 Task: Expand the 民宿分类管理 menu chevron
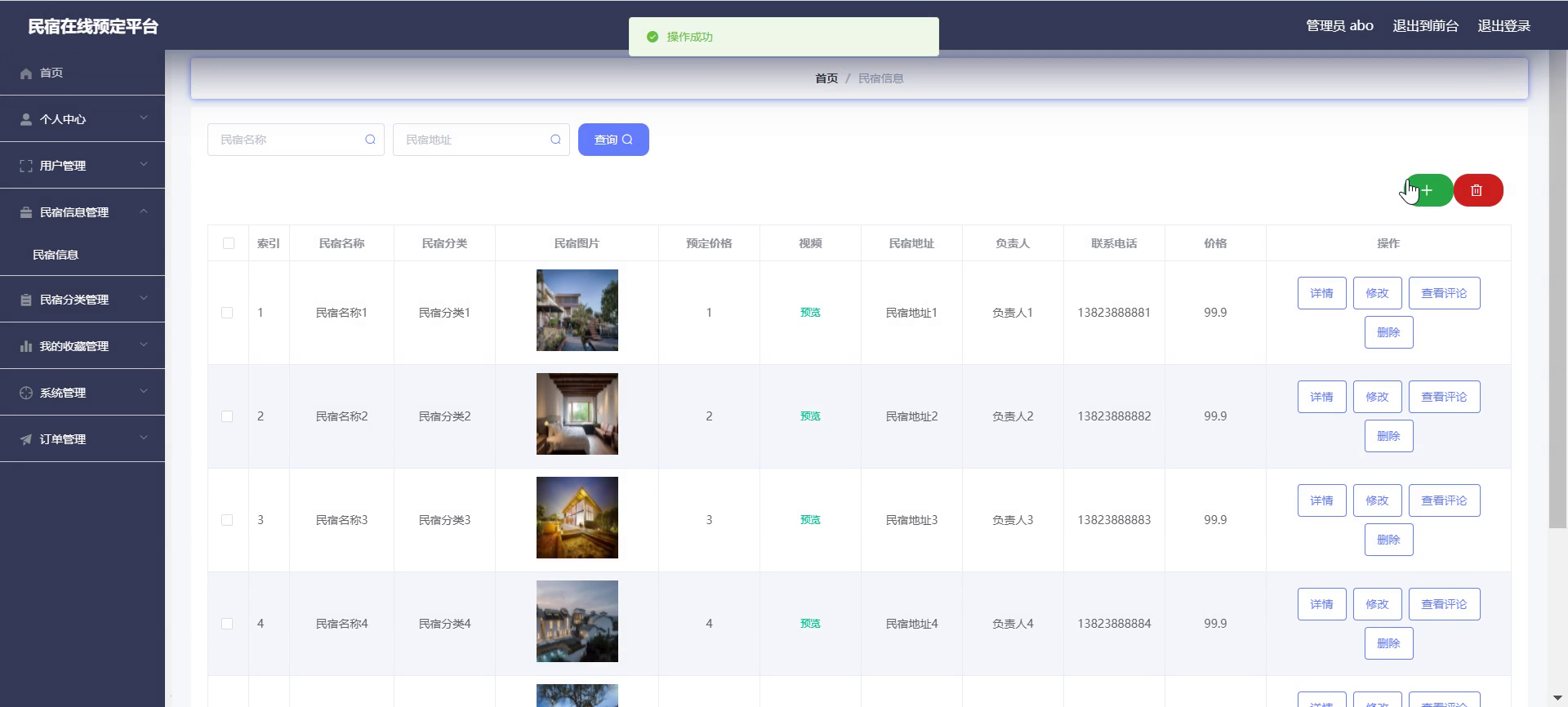[144, 299]
